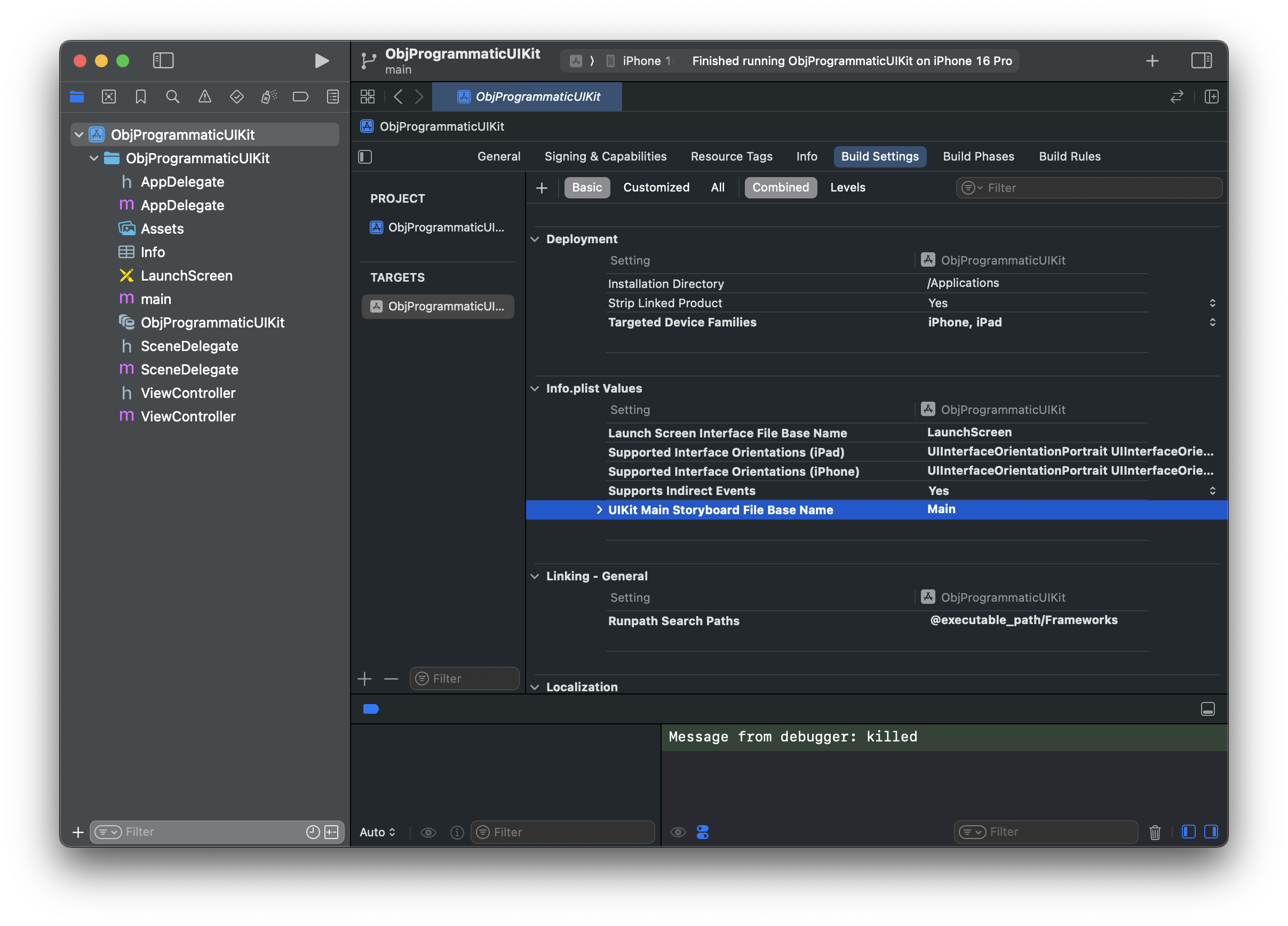This screenshot has width=1288, height=926.
Task: Open the Source Control navigator icon
Action: [108, 97]
